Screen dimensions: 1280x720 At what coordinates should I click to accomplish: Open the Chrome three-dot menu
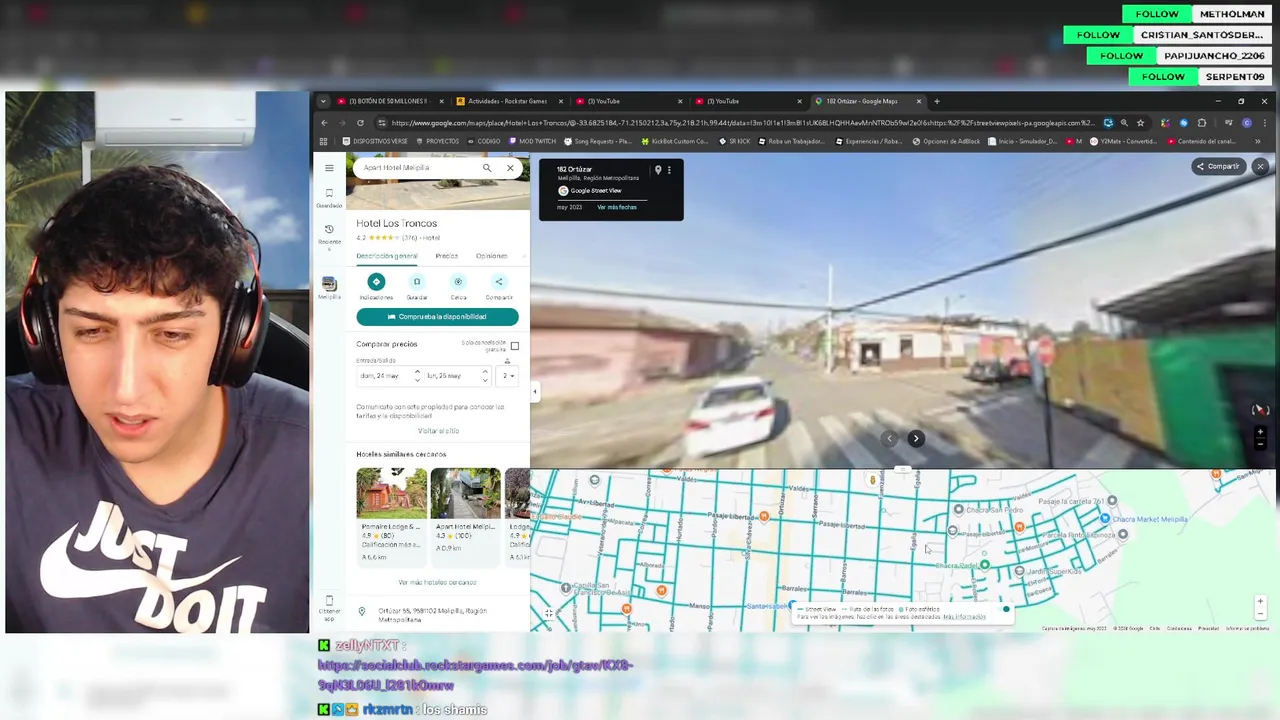point(1263,123)
